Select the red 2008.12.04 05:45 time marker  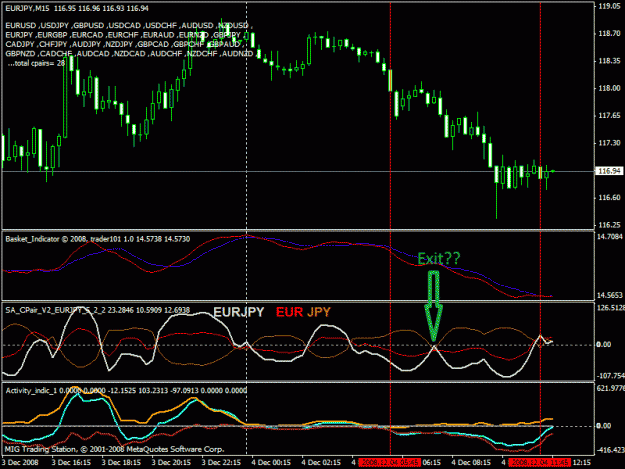click(389, 463)
